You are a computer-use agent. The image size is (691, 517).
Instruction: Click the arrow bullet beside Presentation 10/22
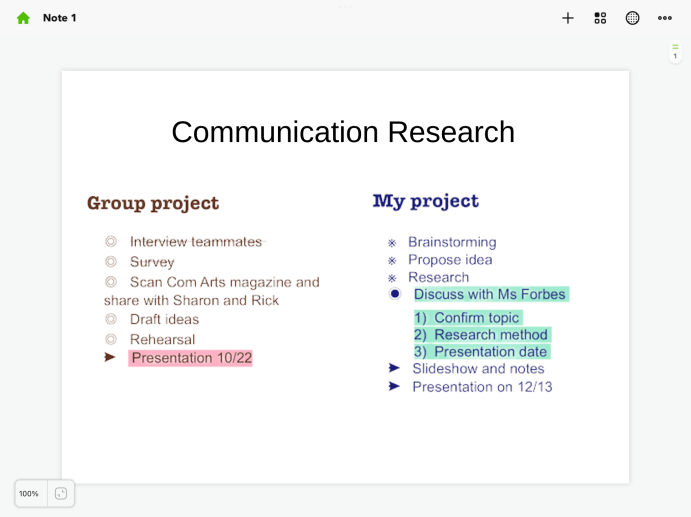110,357
